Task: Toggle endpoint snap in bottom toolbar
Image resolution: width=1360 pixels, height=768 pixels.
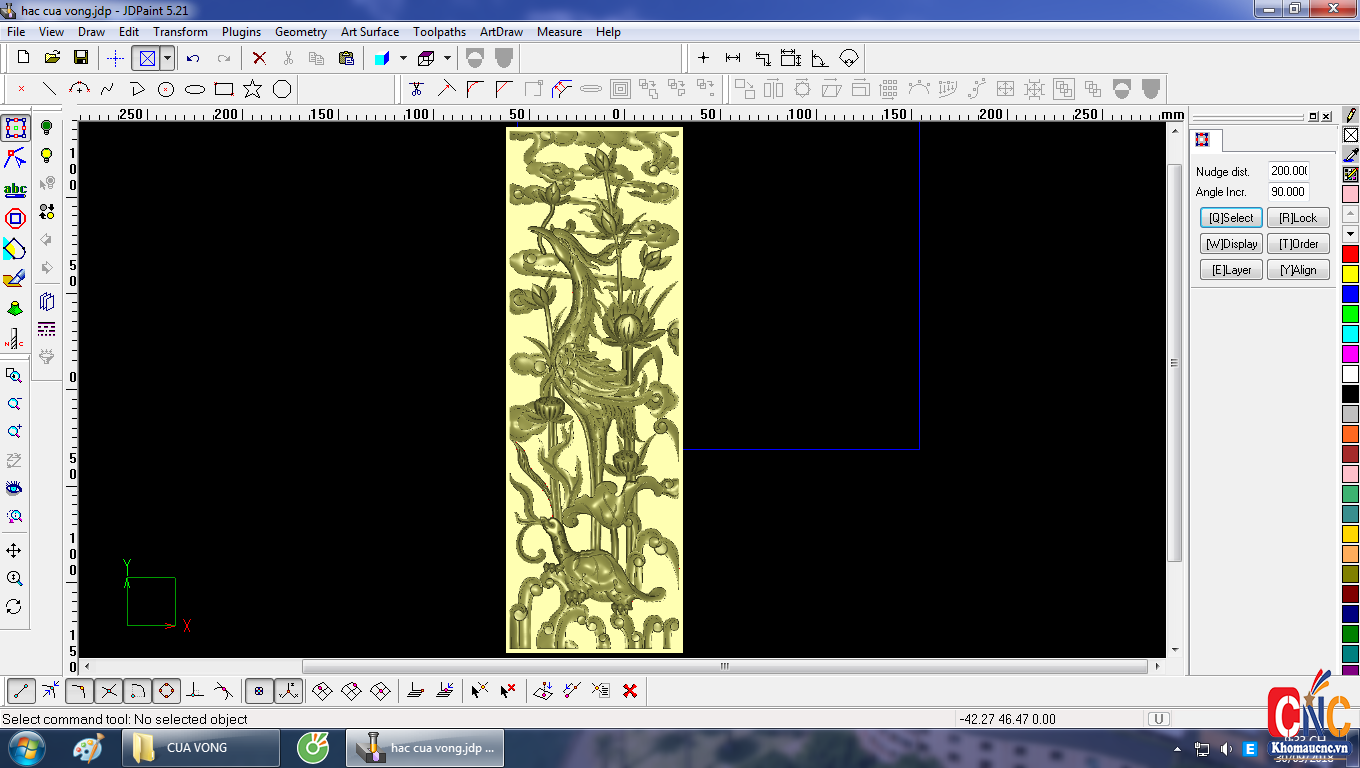Action: coord(22,691)
